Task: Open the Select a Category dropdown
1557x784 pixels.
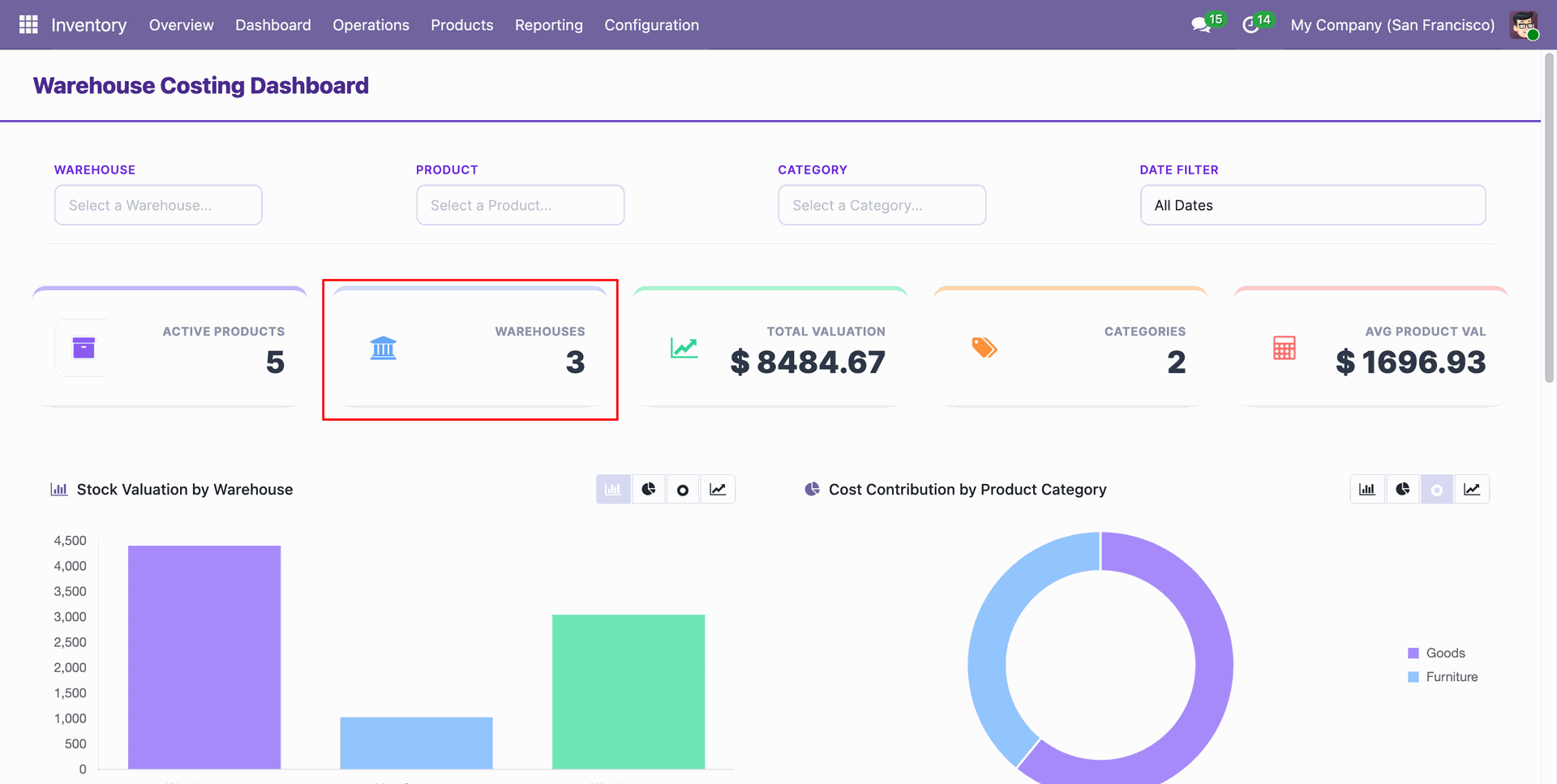Action: [882, 205]
